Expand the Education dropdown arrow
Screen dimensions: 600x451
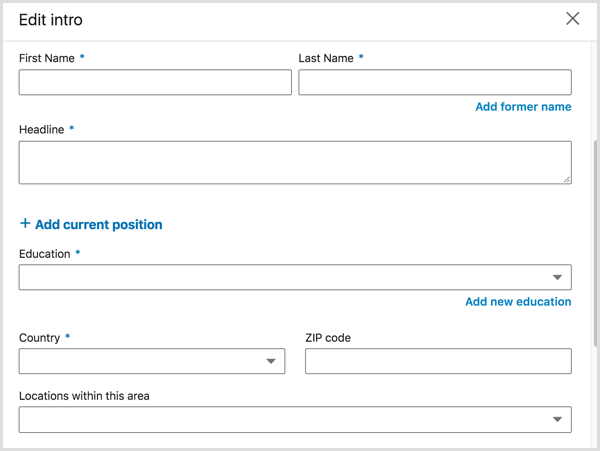coord(557,277)
